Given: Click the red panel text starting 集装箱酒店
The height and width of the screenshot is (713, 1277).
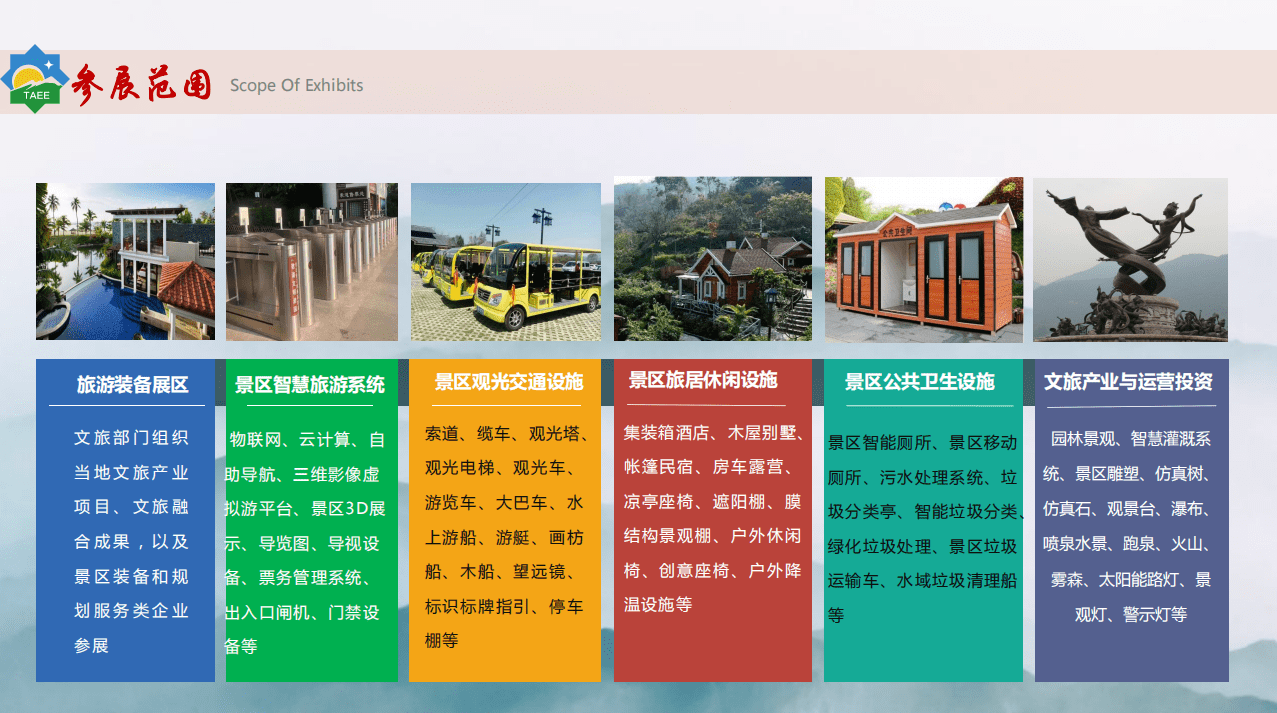Looking at the screenshot, I should [x=712, y=518].
